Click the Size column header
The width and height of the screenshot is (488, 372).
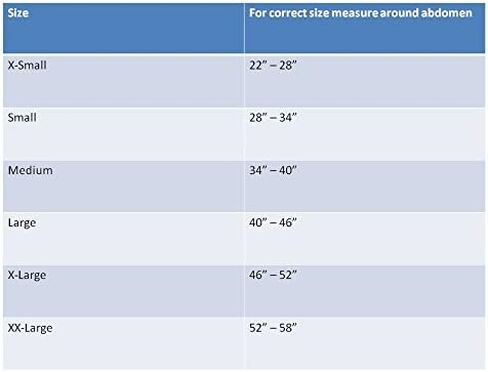click(124, 28)
